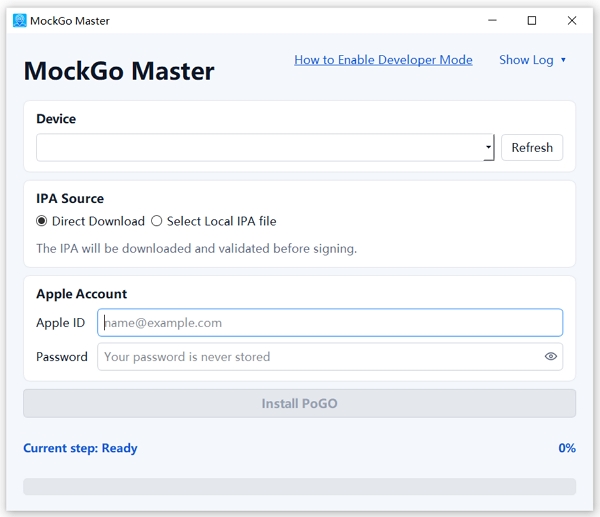Click the Device section label
600x517 pixels.
tap(56, 119)
